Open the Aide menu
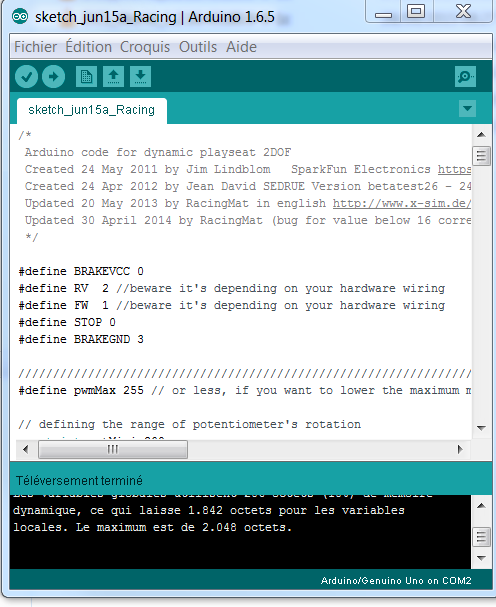Image resolution: width=496 pixels, height=607 pixels. click(x=241, y=47)
